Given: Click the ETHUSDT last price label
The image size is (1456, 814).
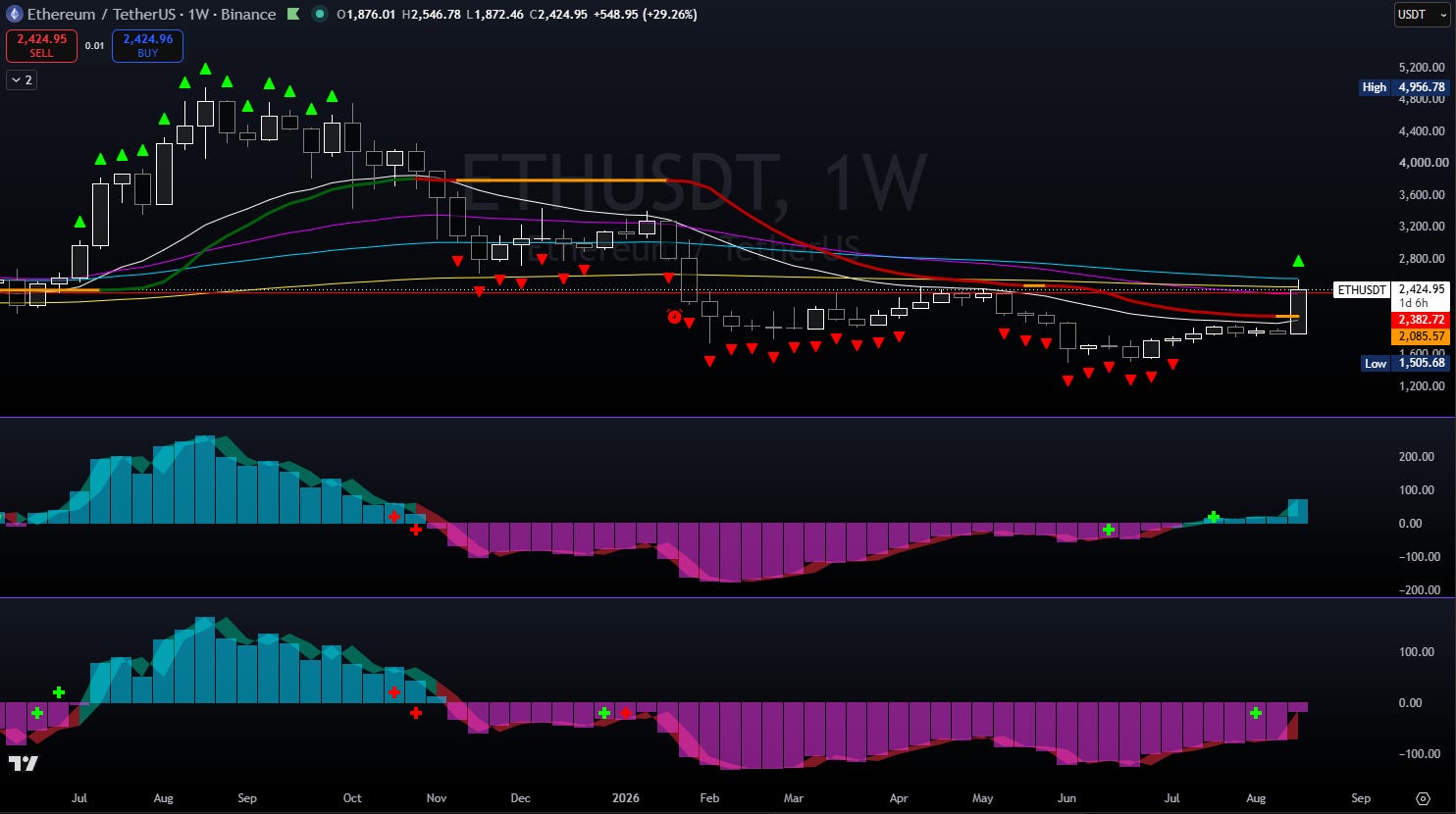Looking at the screenshot, I should (1391, 289).
